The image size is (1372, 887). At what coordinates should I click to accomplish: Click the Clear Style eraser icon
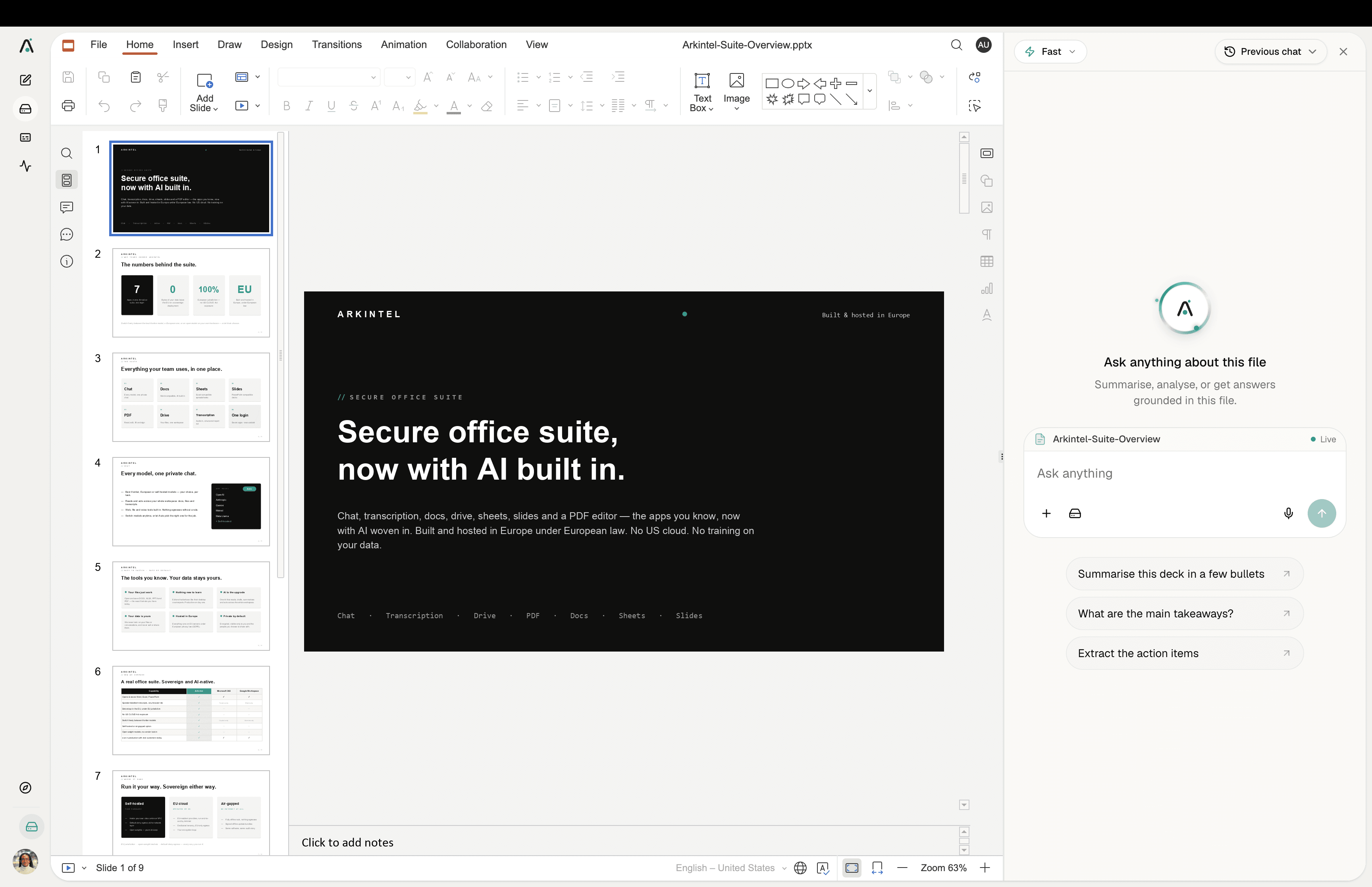(x=487, y=106)
